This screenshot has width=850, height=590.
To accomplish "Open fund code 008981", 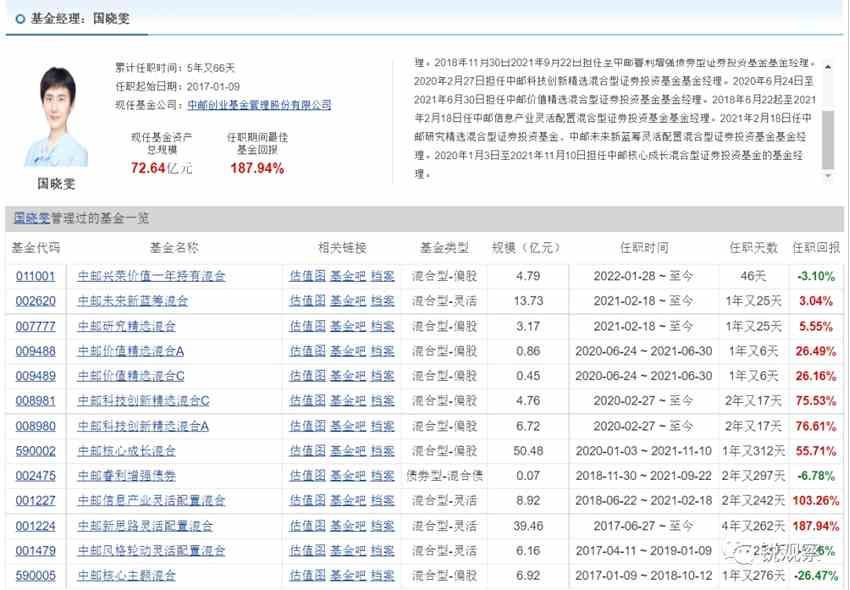I will click(x=35, y=401).
